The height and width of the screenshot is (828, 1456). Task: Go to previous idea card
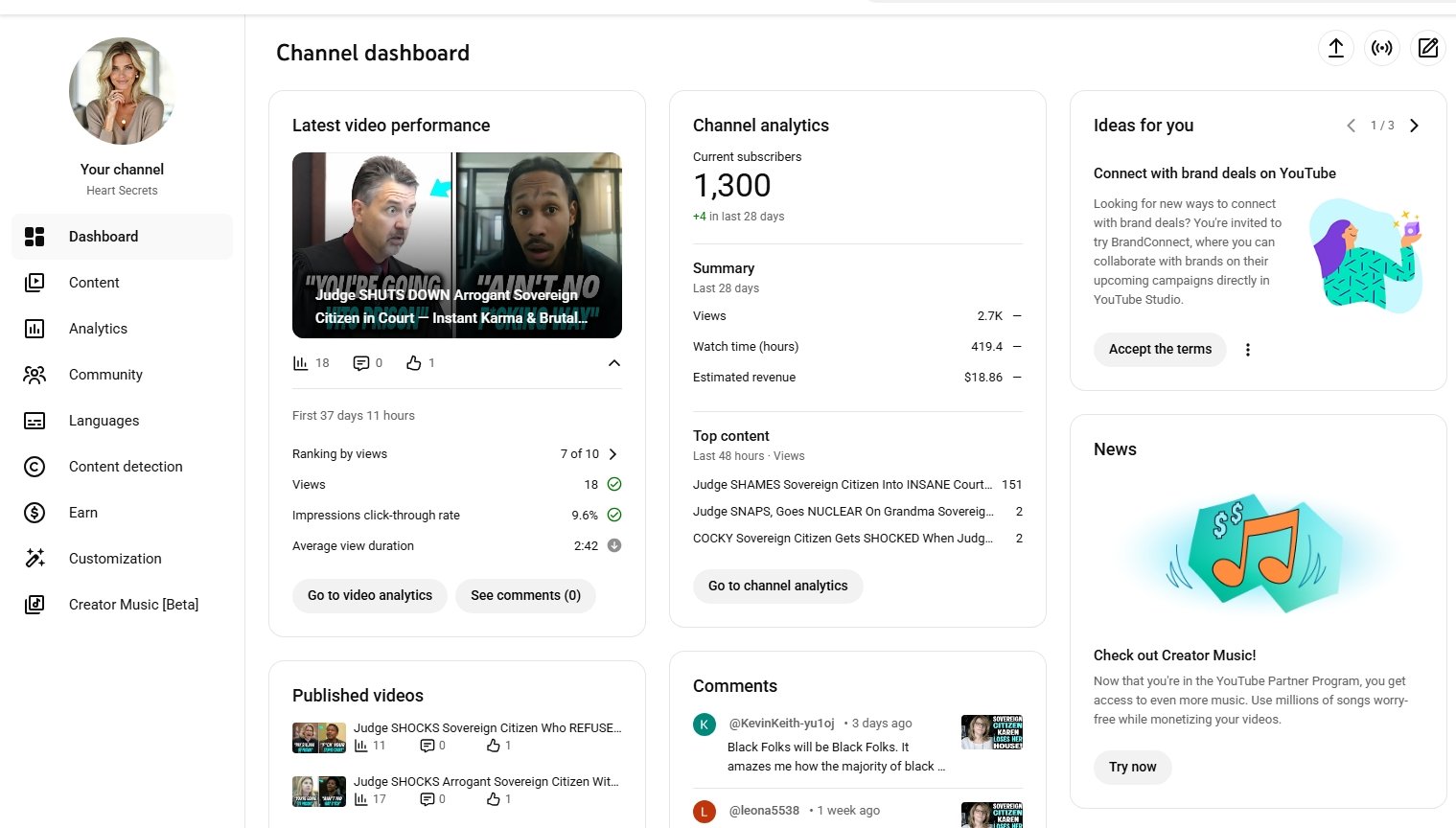pyautogui.click(x=1351, y=126)
